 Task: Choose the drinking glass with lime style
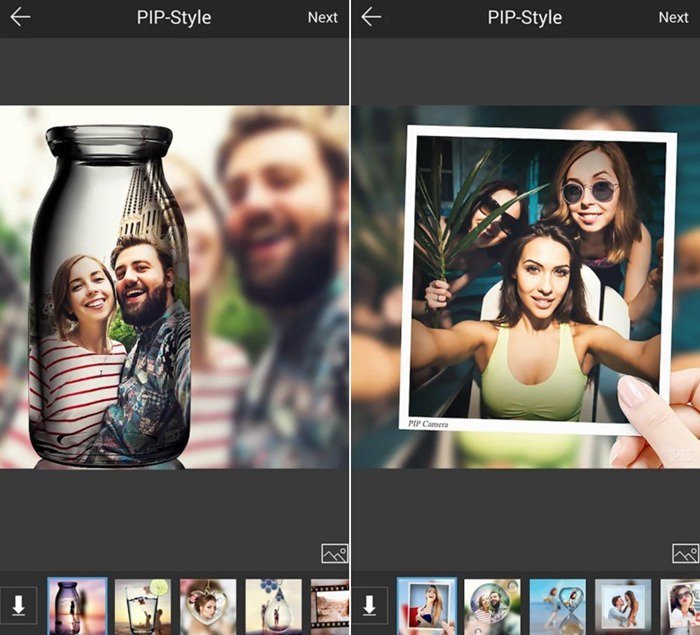point(142,606)
